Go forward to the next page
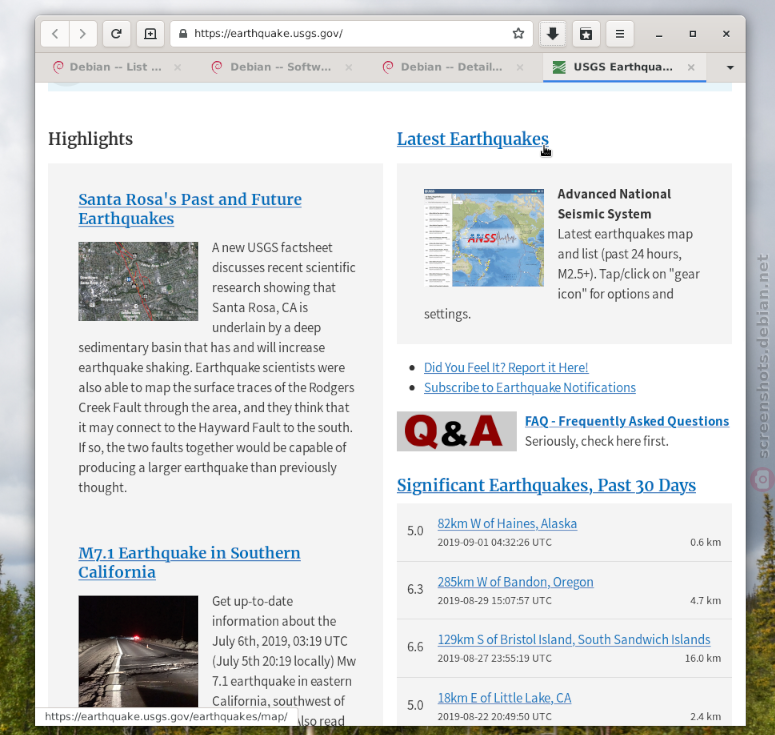 (83, 34)
